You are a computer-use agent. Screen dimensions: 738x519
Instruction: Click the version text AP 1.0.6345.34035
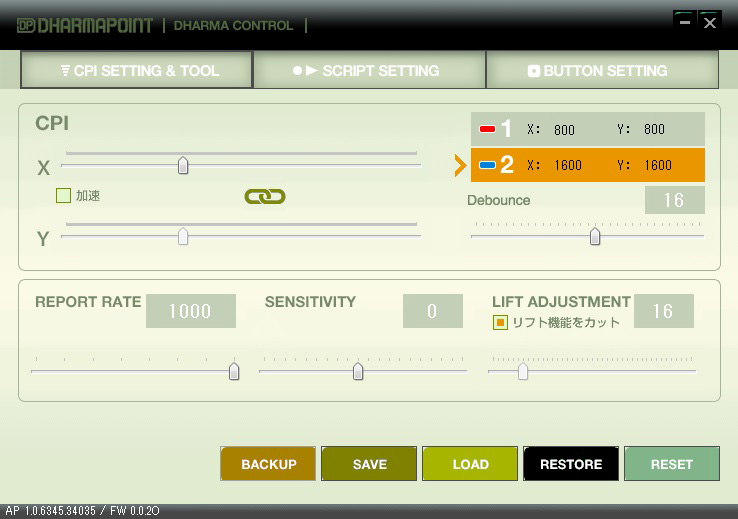coord(50,511)
